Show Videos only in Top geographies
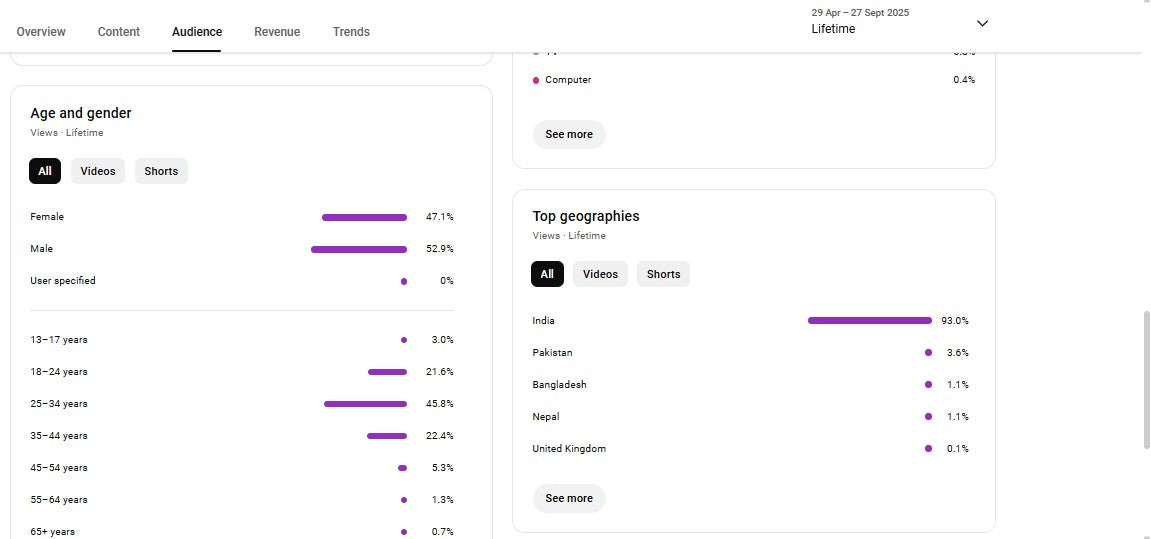1151x539 pixels. 600,274
